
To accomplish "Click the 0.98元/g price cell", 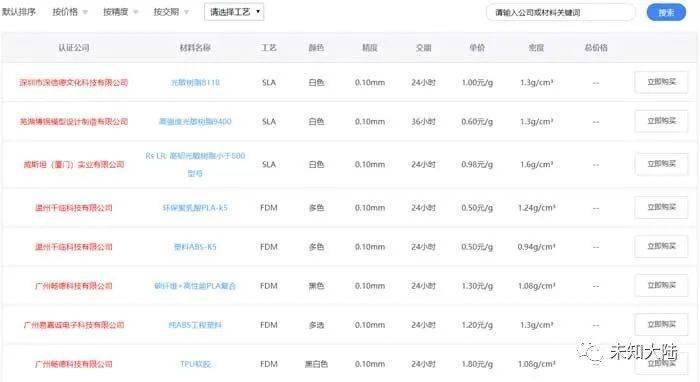I will [477, 165].
